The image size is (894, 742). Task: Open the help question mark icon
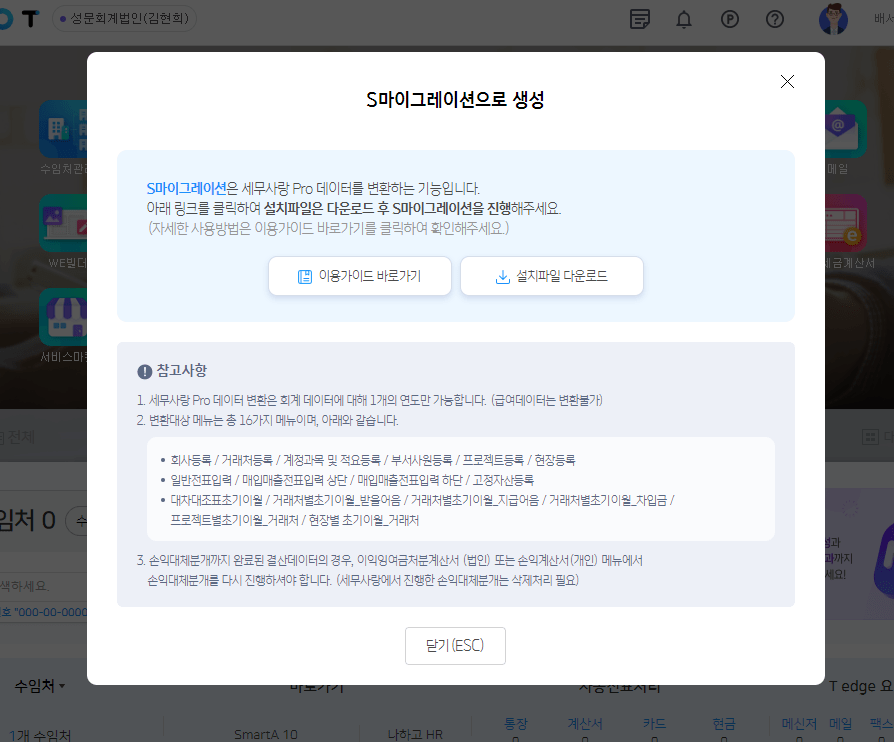(775, 19)
